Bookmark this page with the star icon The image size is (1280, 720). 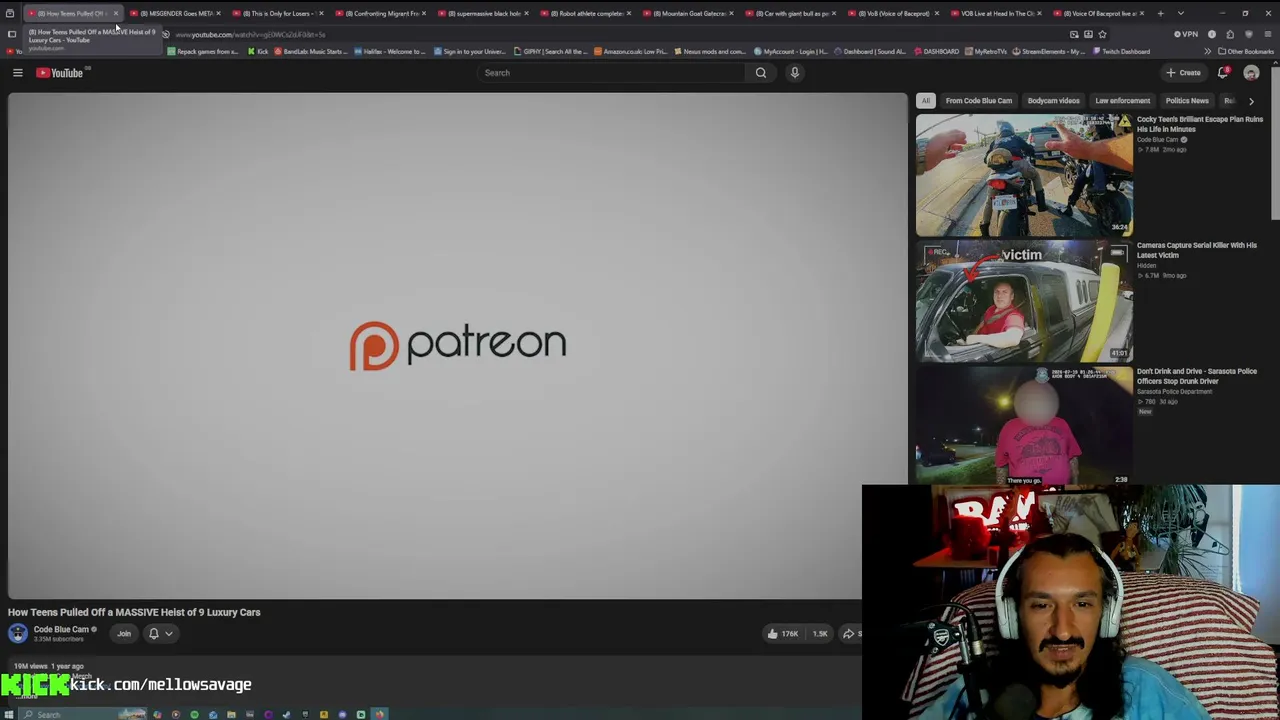[1102, 34]
